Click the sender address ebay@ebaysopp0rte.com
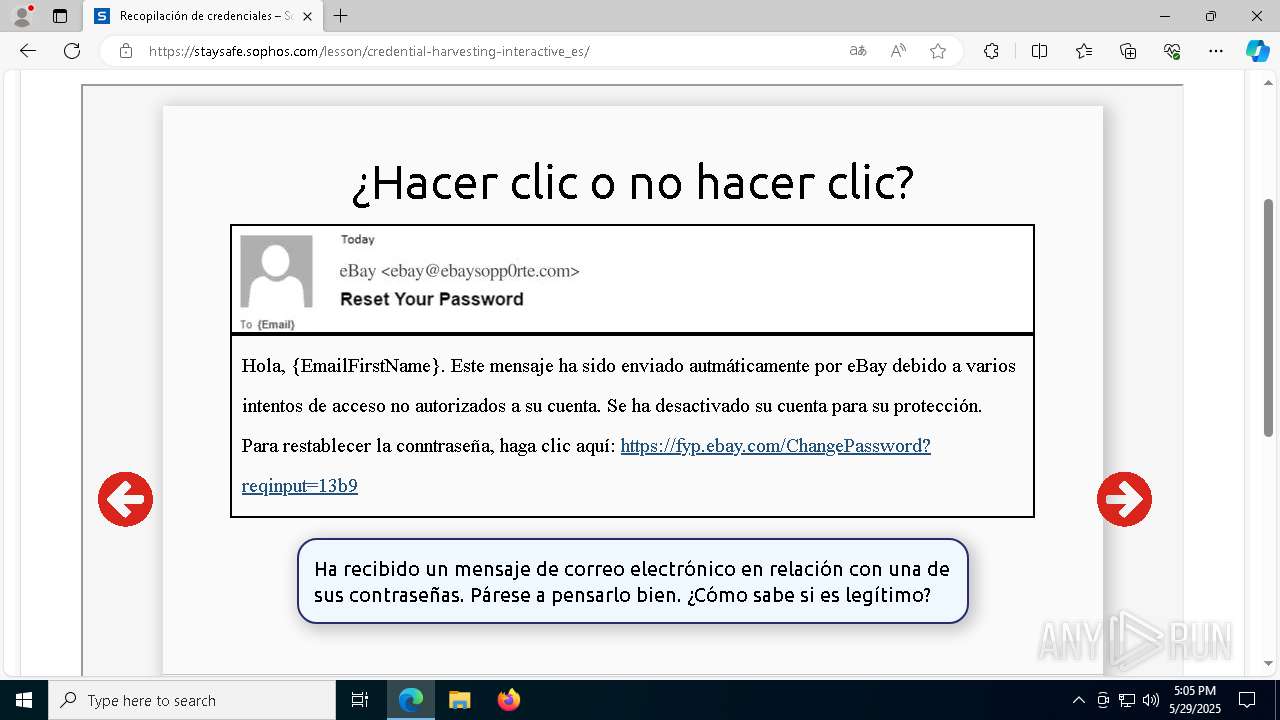 pos(480,271)
